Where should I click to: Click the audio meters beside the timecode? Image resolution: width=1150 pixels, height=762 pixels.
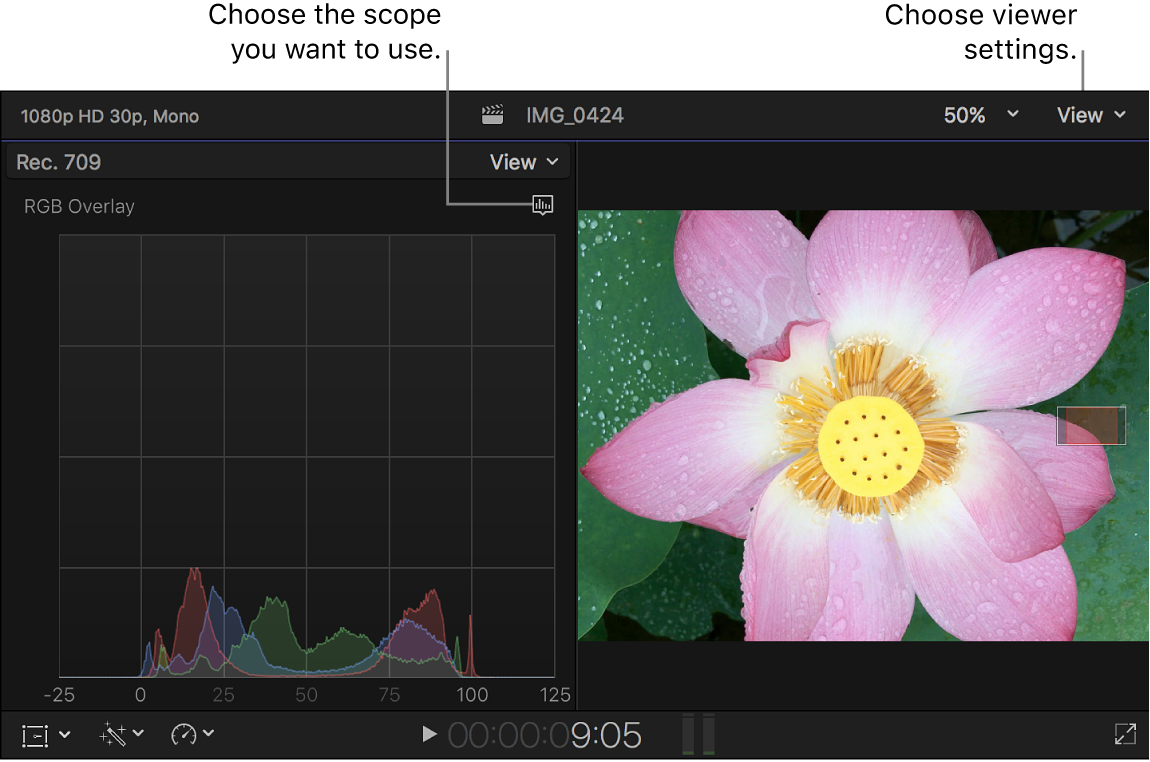point(700,734)
